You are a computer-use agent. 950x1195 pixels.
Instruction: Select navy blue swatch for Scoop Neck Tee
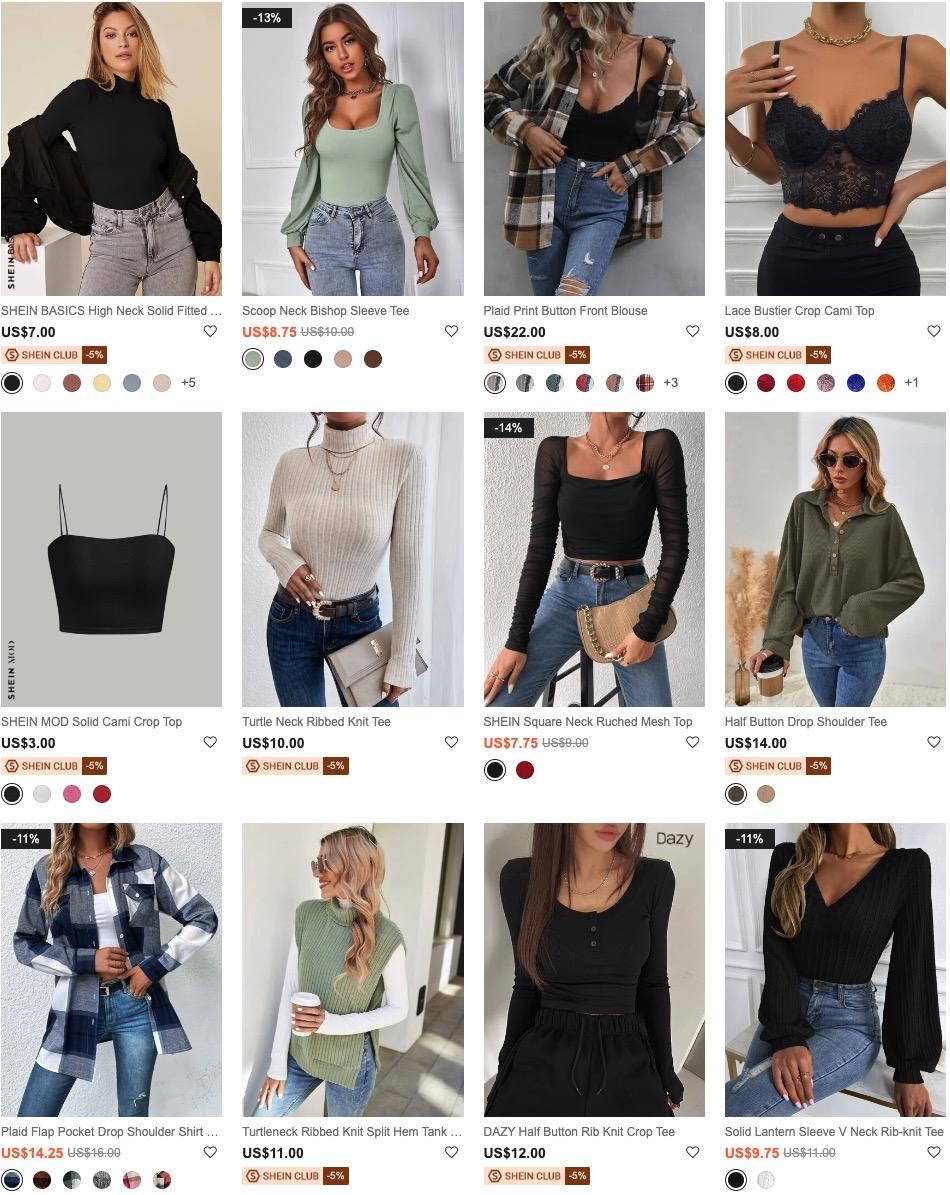pyautogui.click(x=283, y=359)
